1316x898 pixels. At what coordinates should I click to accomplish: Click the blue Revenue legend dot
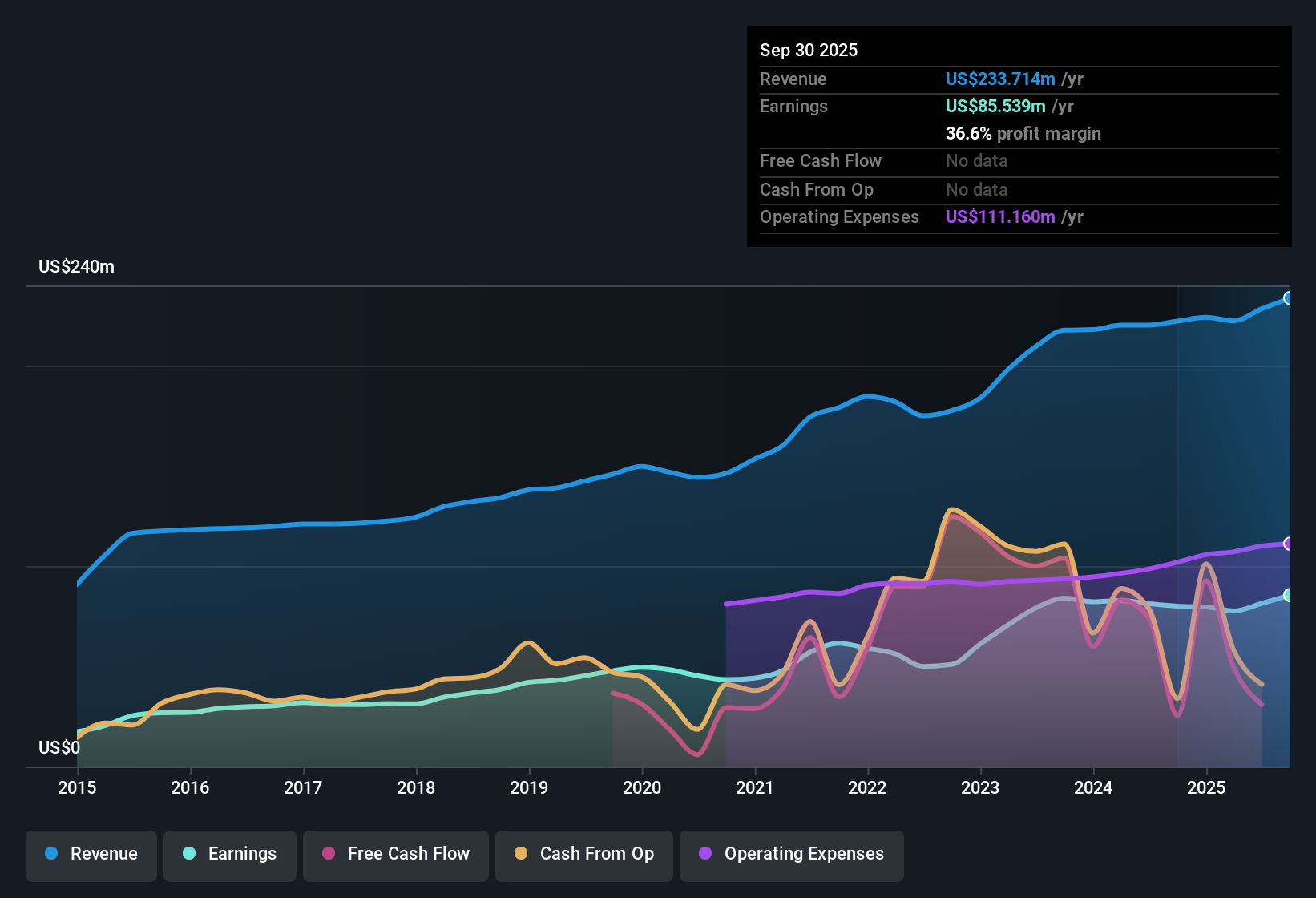[x=51, y=853]
